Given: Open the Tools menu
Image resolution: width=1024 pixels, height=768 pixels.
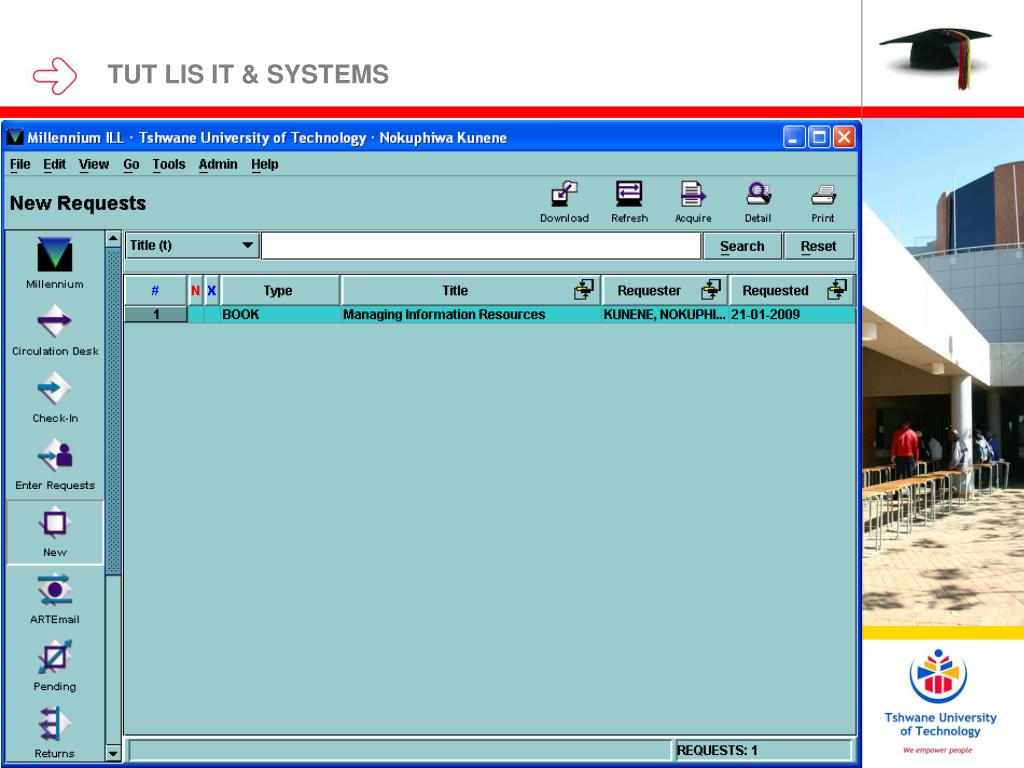Looking at the screenshot, I should coord(169,165).
